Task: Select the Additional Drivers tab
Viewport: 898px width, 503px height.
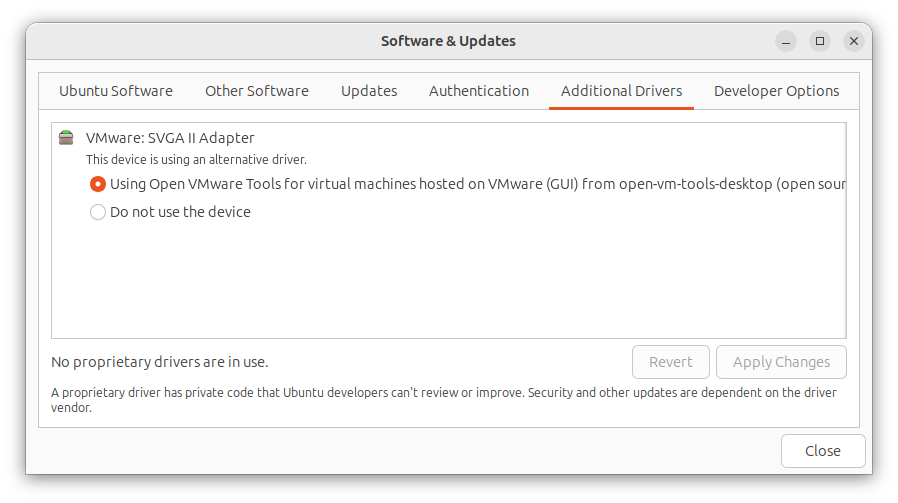Action: click(x=621, y=91)
